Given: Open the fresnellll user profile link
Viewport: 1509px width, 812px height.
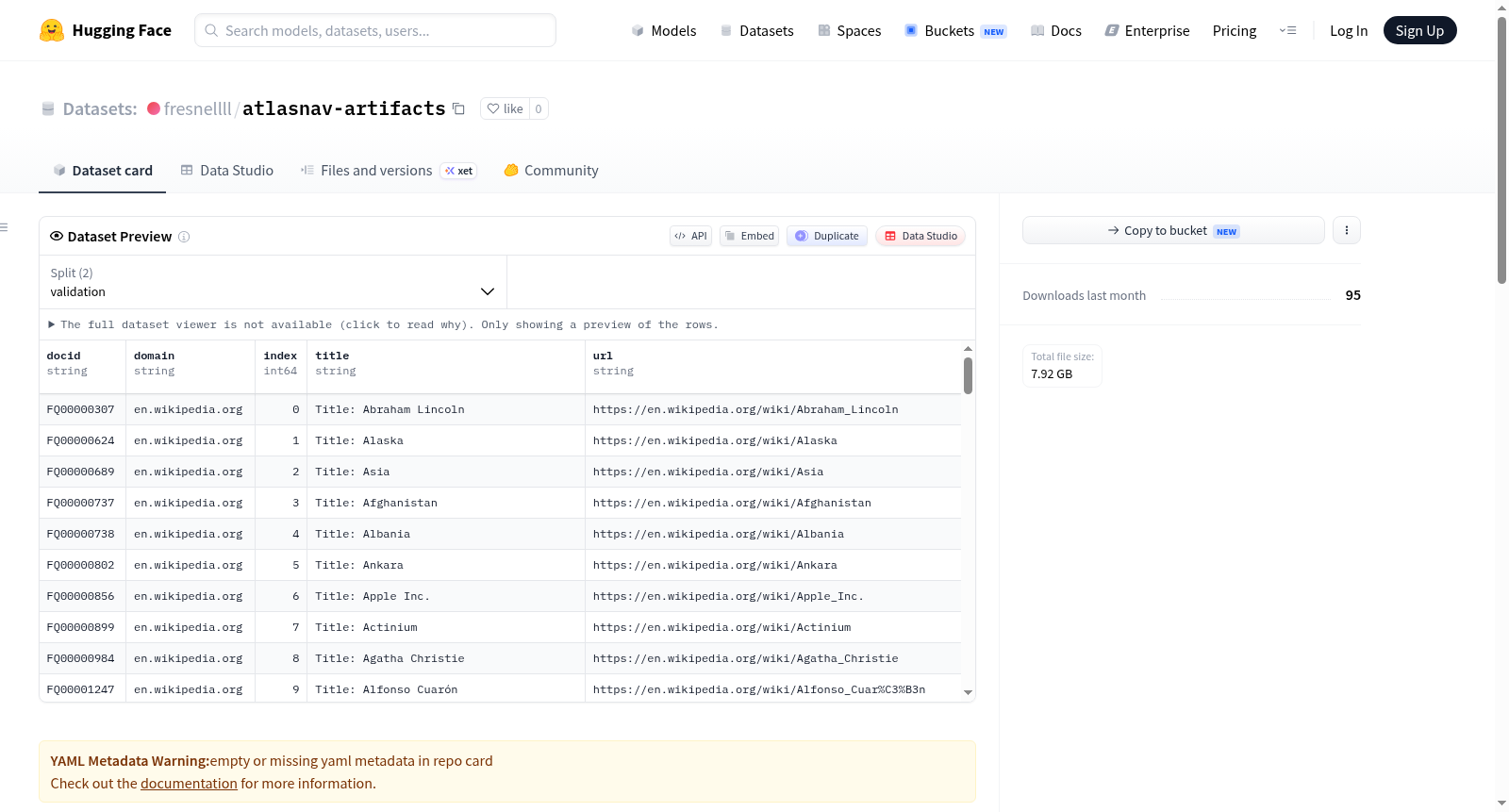Looking at the screenshot, I should [x=198, y=108].
